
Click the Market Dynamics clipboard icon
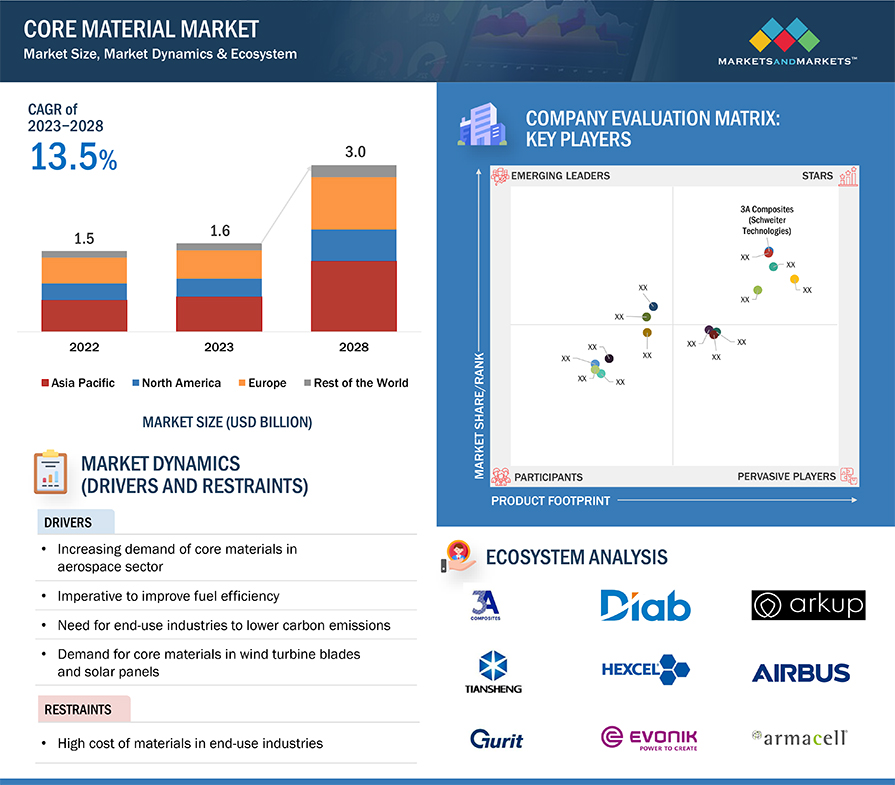[x=50, y=473]
